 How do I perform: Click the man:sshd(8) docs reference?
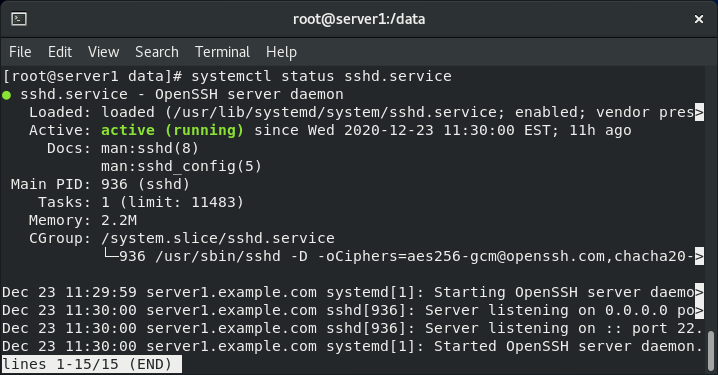tap(150, 148)
